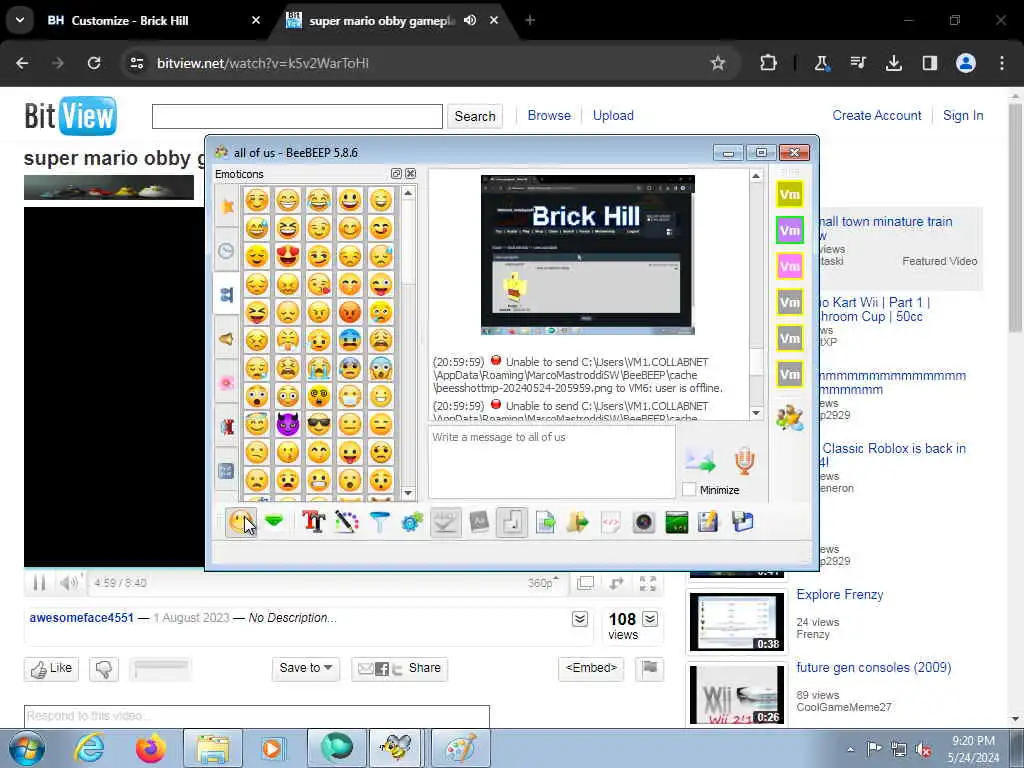Expand the 108 views statistics arrow
1024x768 pixels.
[x=650, y=618]
